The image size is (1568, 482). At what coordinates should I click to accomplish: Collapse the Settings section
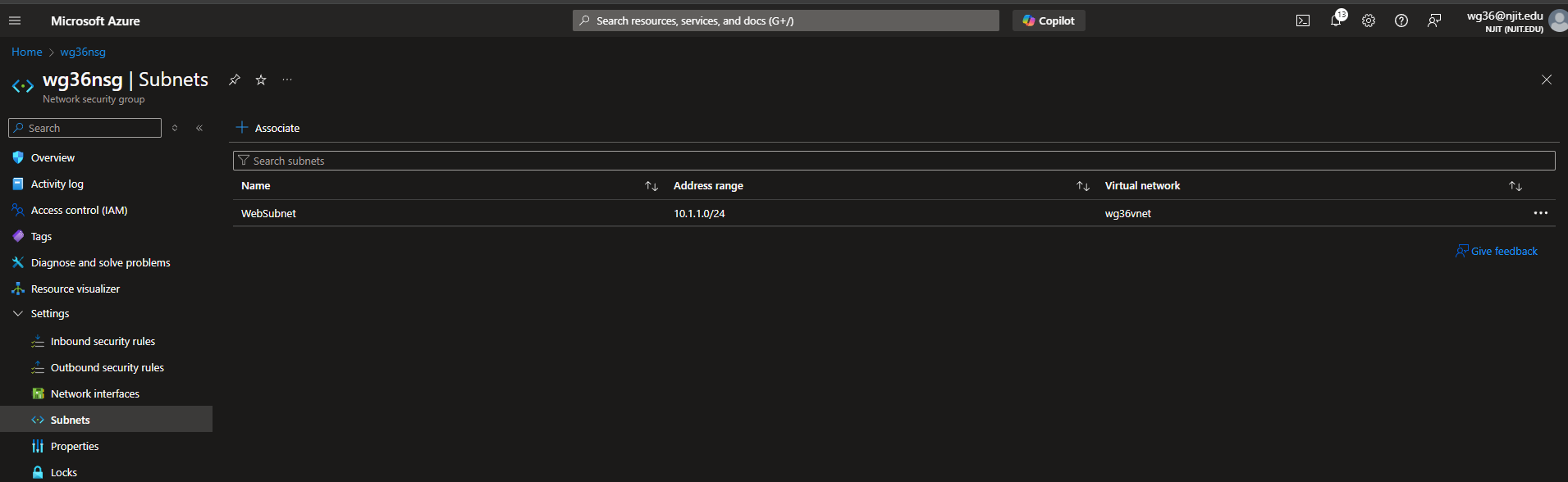click(18, 314)
